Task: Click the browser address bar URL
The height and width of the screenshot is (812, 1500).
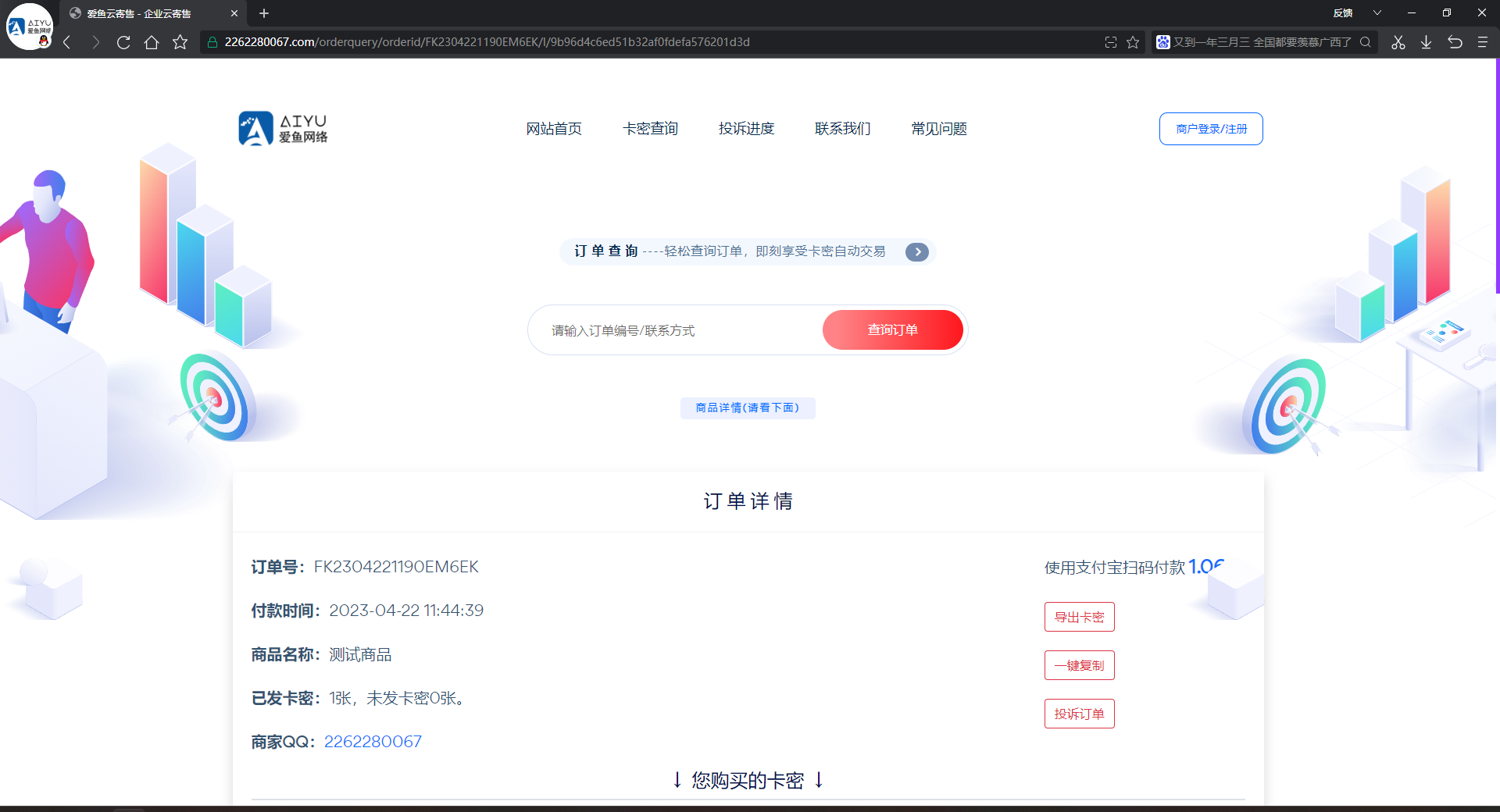Action: click(487, 42)
